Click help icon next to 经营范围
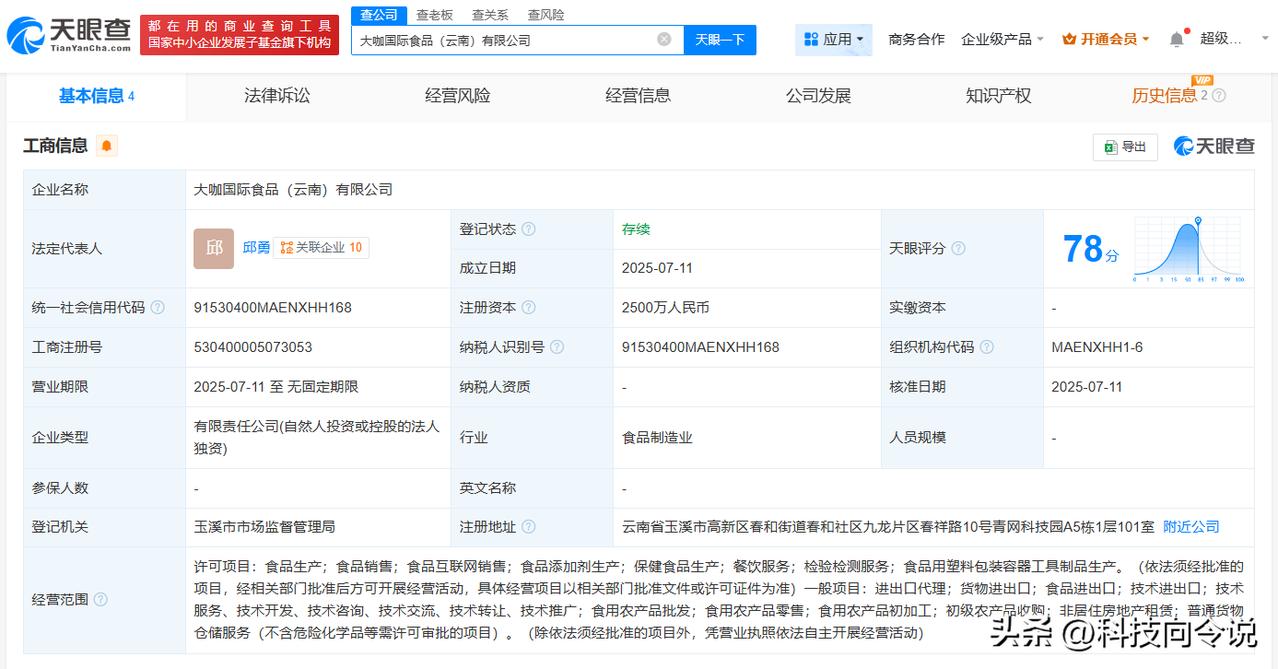 (100, 600)
